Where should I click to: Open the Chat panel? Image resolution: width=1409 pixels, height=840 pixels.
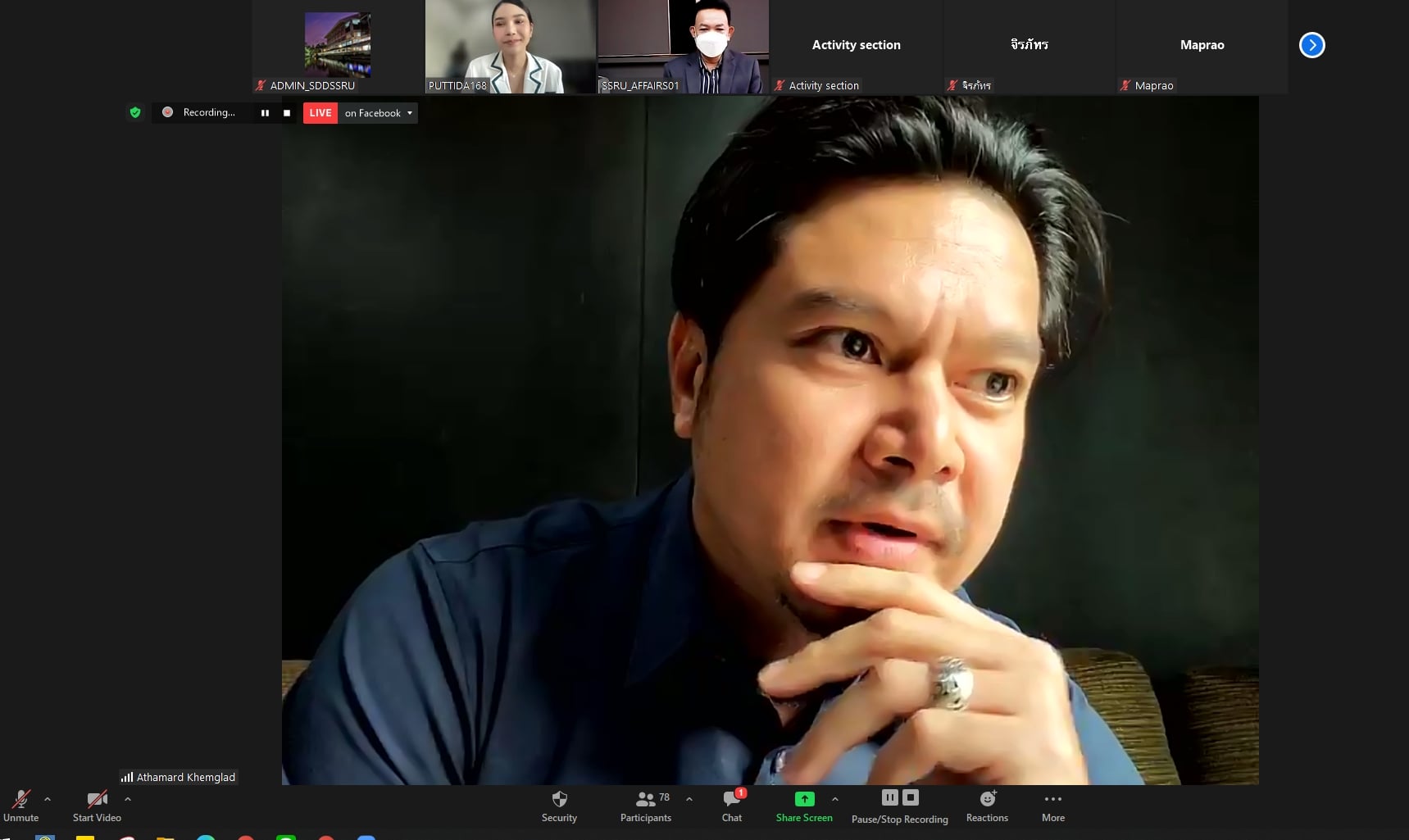click(731, 806)
